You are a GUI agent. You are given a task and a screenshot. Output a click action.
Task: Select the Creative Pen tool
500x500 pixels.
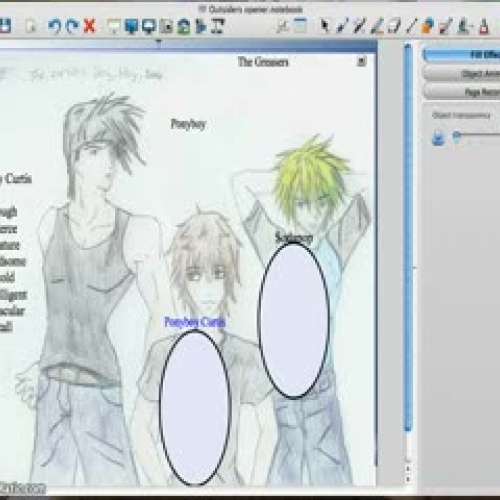coord(377,26)
